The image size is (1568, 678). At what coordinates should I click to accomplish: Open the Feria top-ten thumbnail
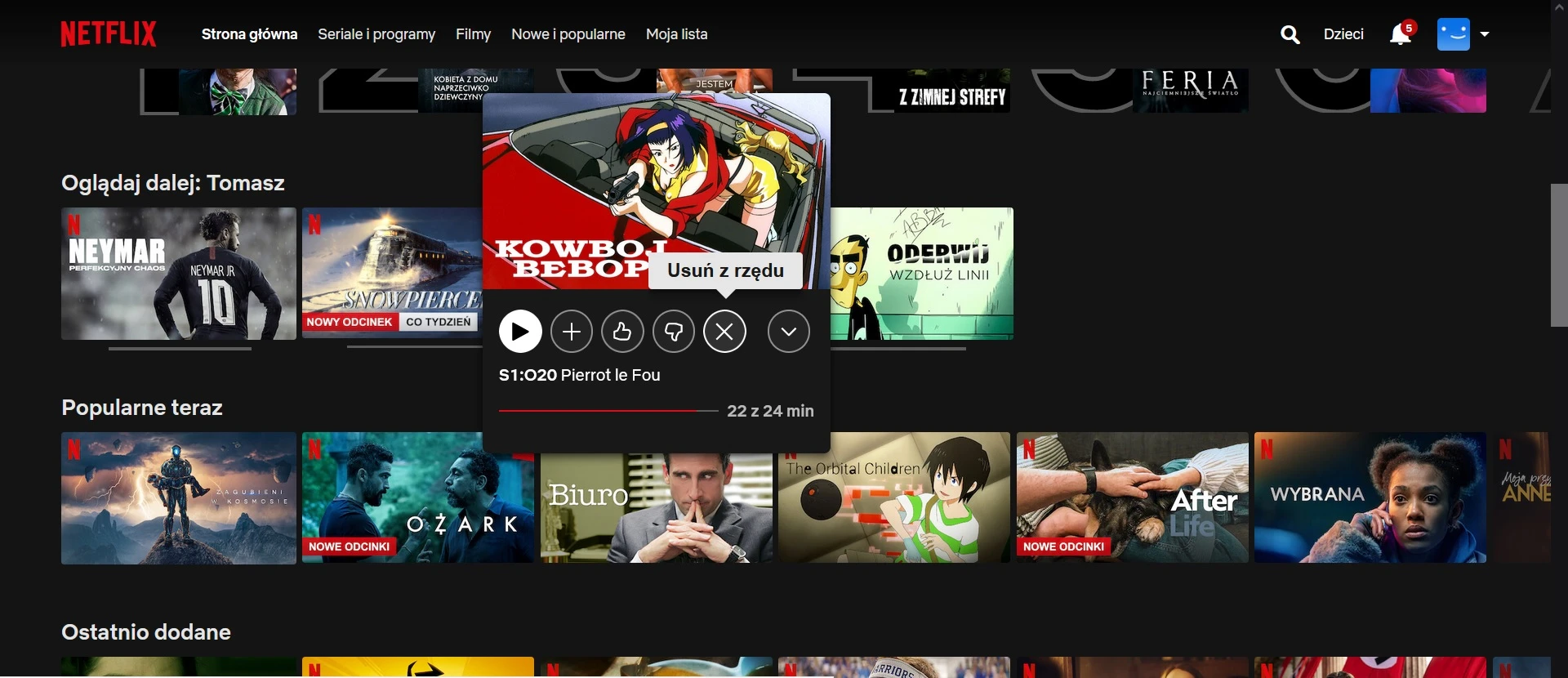[1191, 91]
